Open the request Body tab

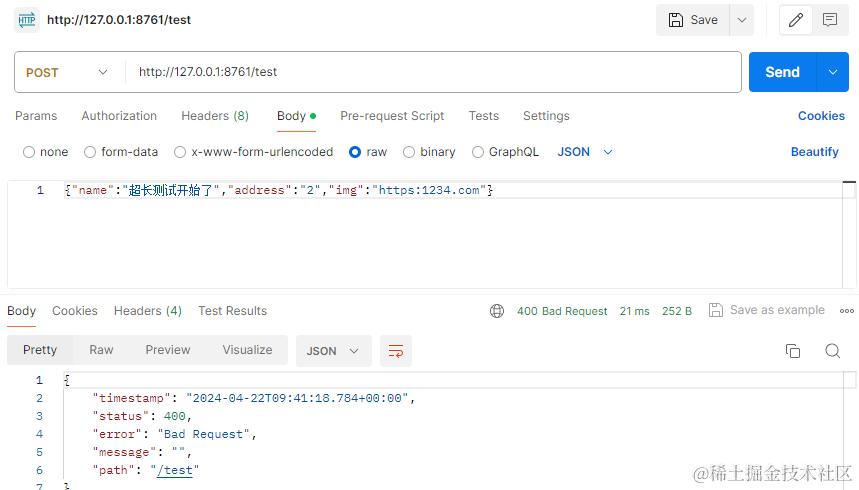pyautogui.click(x=296, y=116)
